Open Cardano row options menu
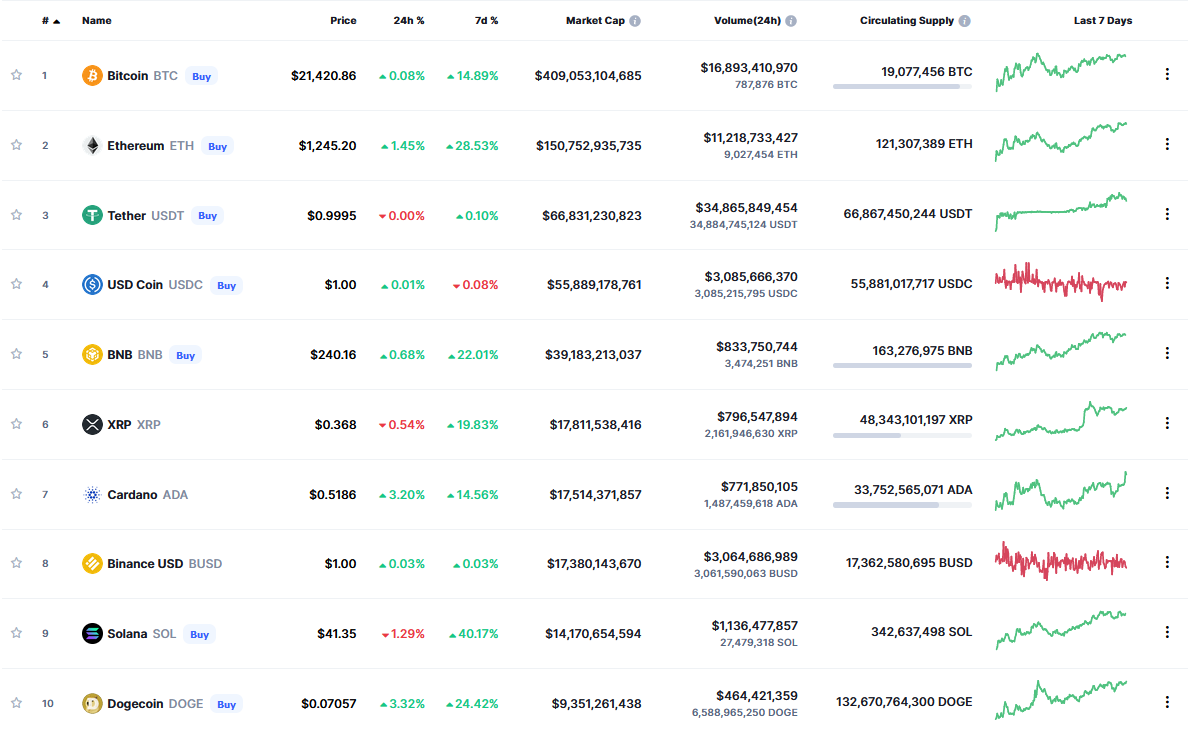The image size is (1188, 736). pos(1167,493)
